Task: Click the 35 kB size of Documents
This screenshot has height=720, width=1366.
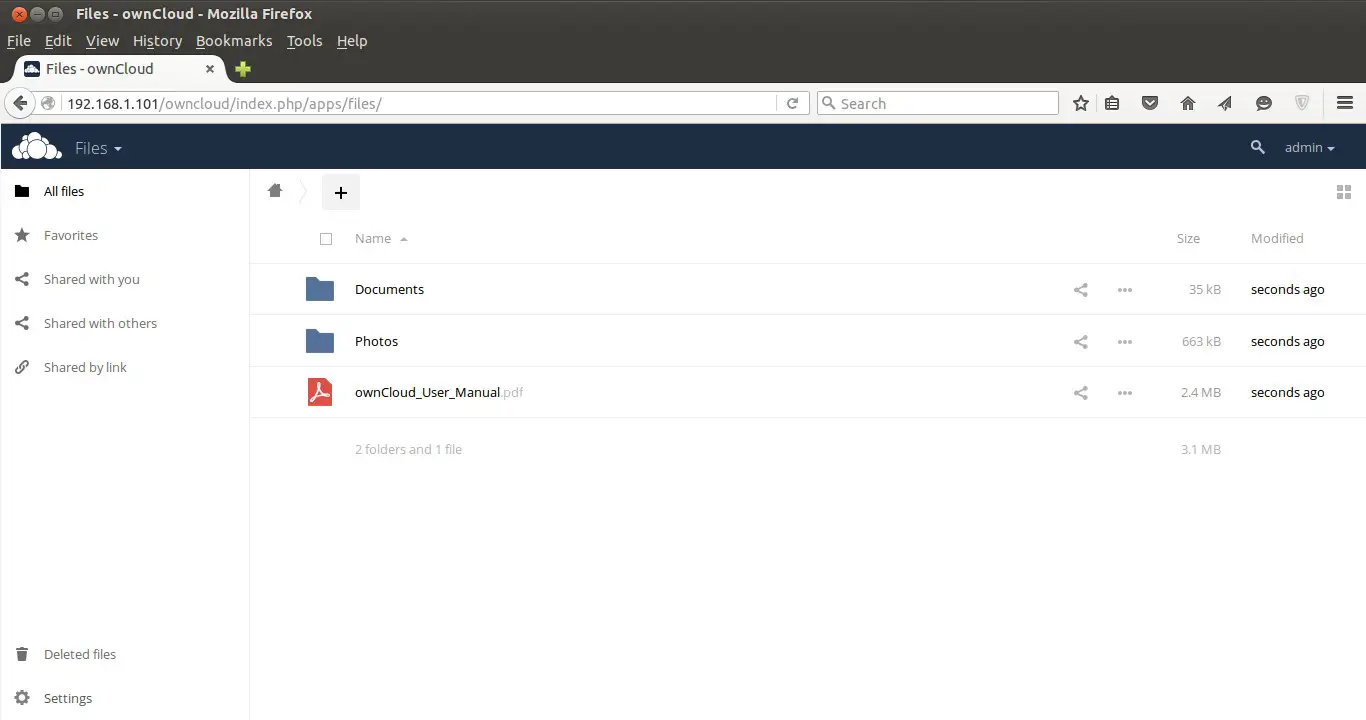Action: (x=1204, y=289)
